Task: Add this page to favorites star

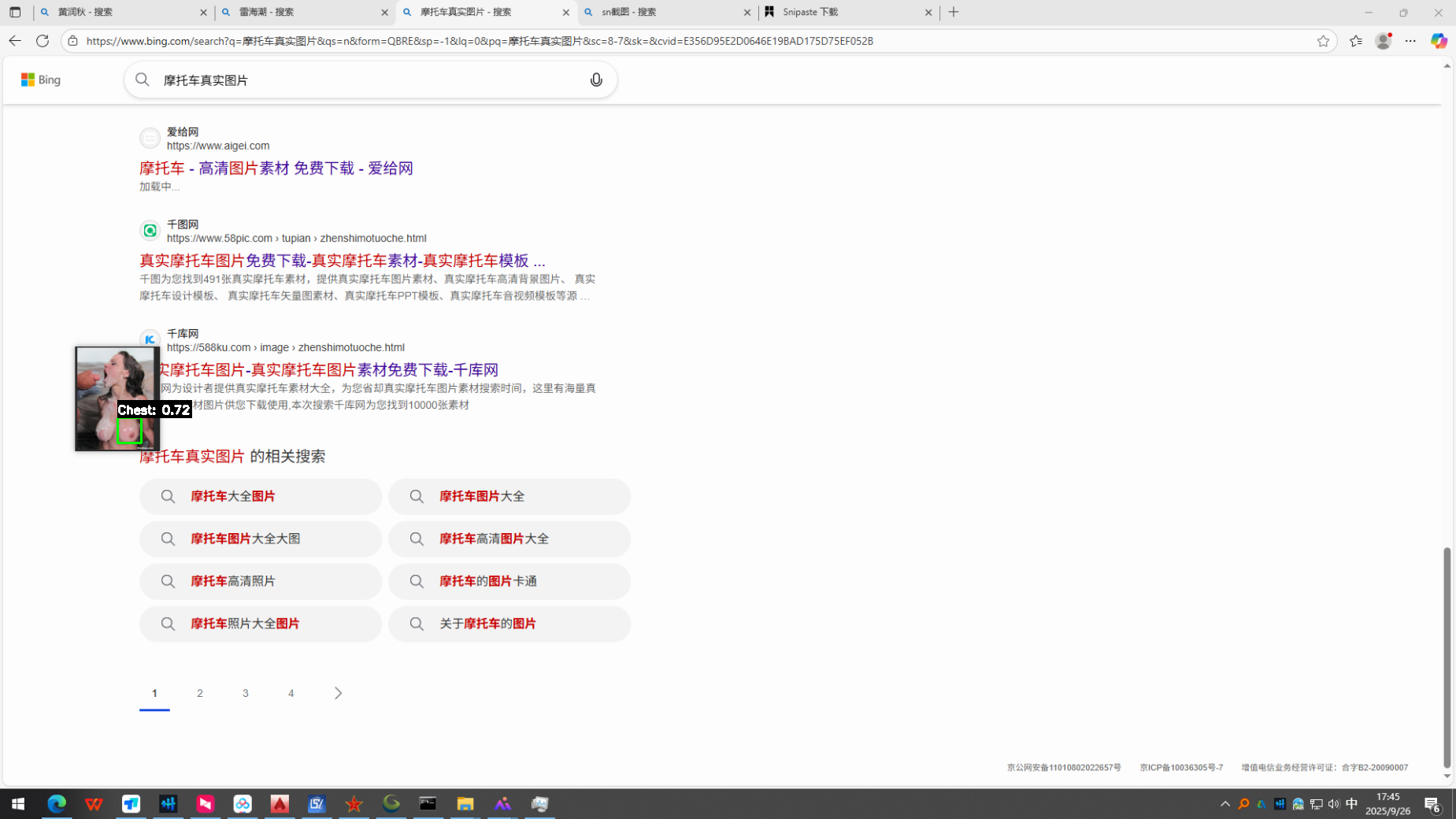Action: [1323, 41]
